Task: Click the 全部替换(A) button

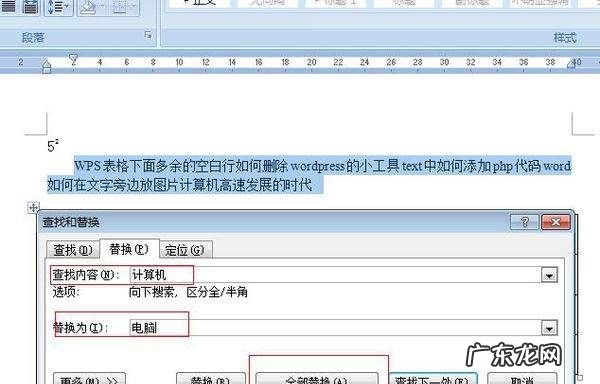Action: pyautogui.click(x=316, y=379)
